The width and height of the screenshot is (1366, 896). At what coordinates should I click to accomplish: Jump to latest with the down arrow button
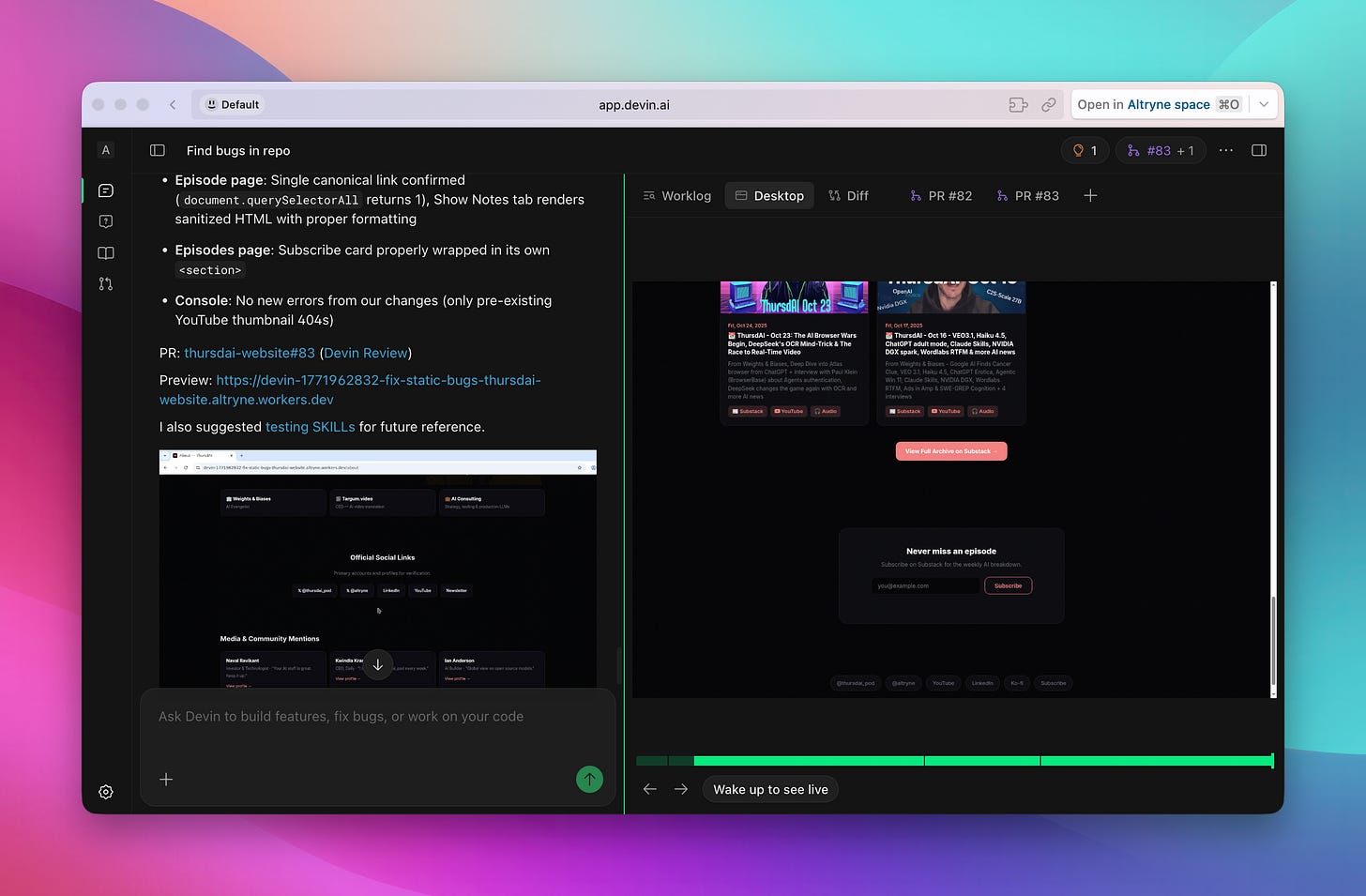pyautogui.click(x=378, y=665)
